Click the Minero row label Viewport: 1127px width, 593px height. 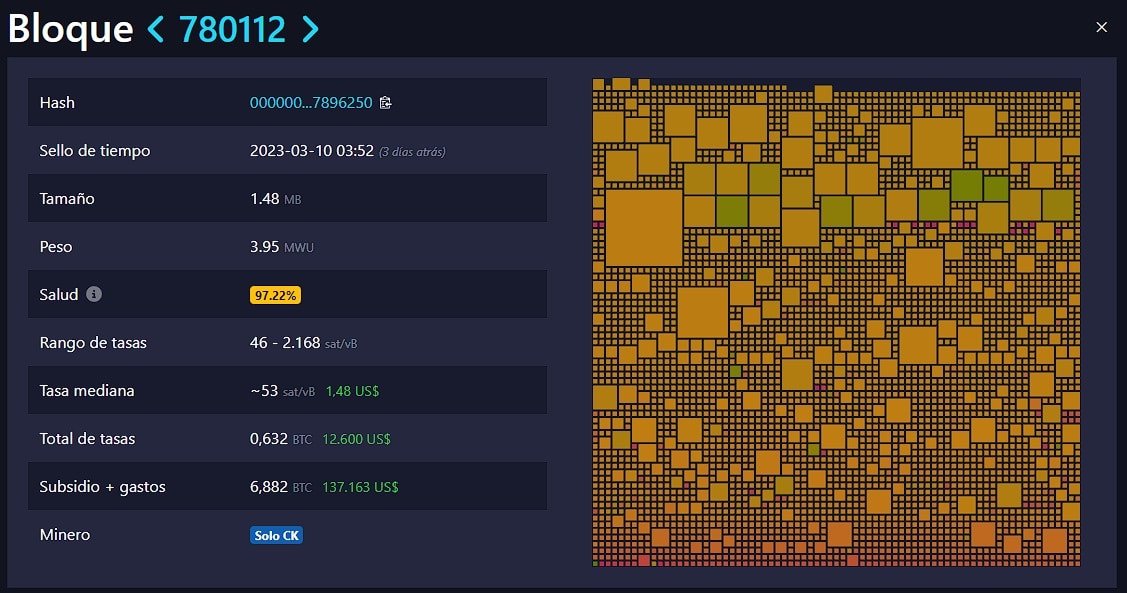click(65, 535)
